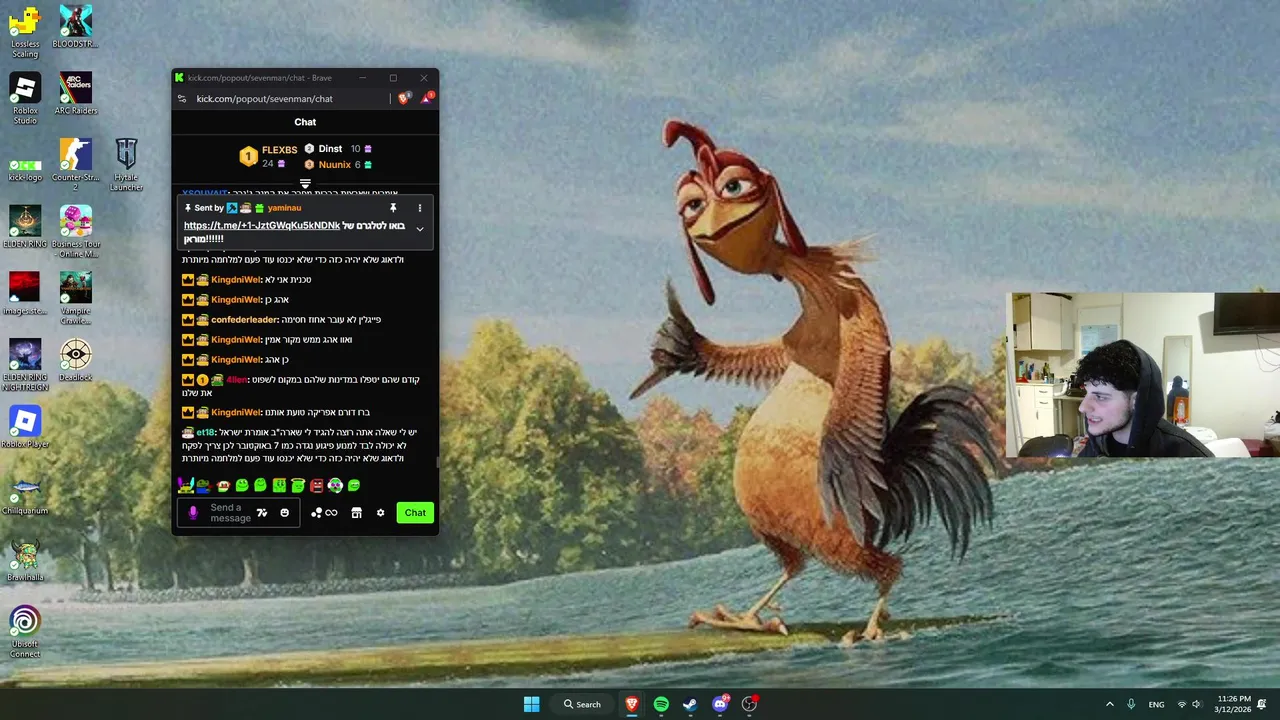Screen dimensions: 1280x720
Task: Click Brave Rewards triangle icon
Action: 427,98
